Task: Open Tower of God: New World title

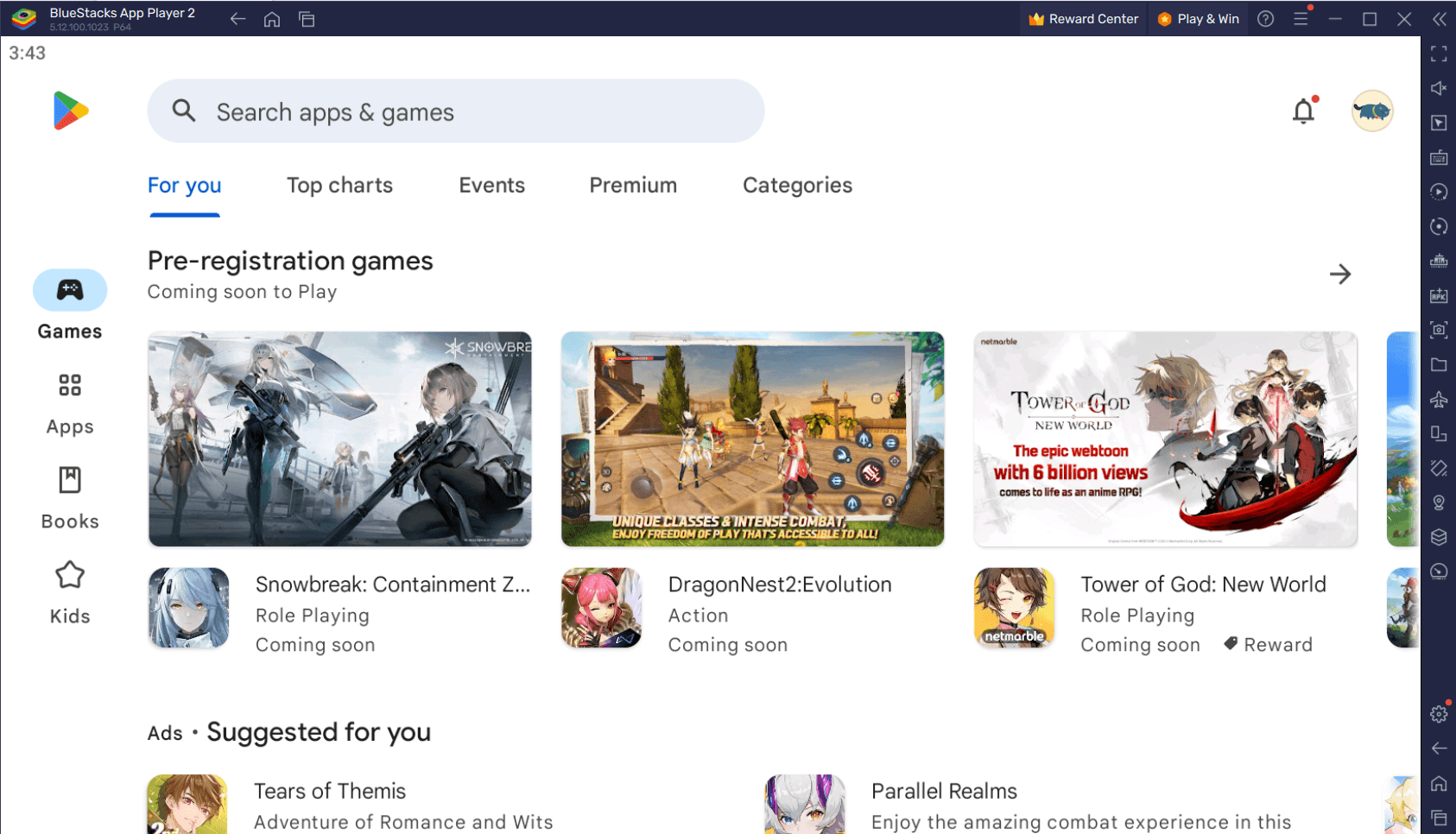Action: pyautogui.click(x=1203, y=584)
